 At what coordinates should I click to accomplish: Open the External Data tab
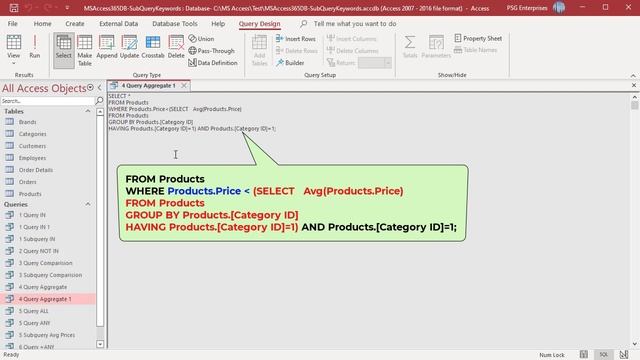(x=118, y=24)
